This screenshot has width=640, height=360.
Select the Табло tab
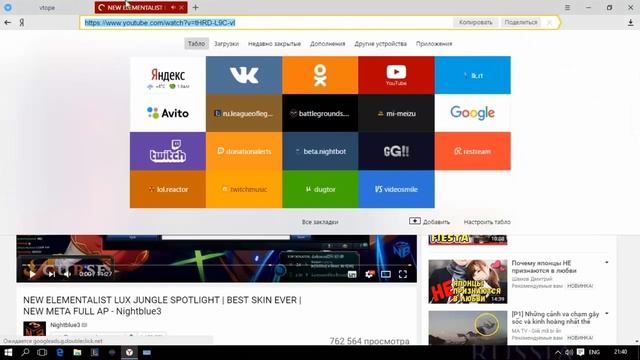point(196,44)
